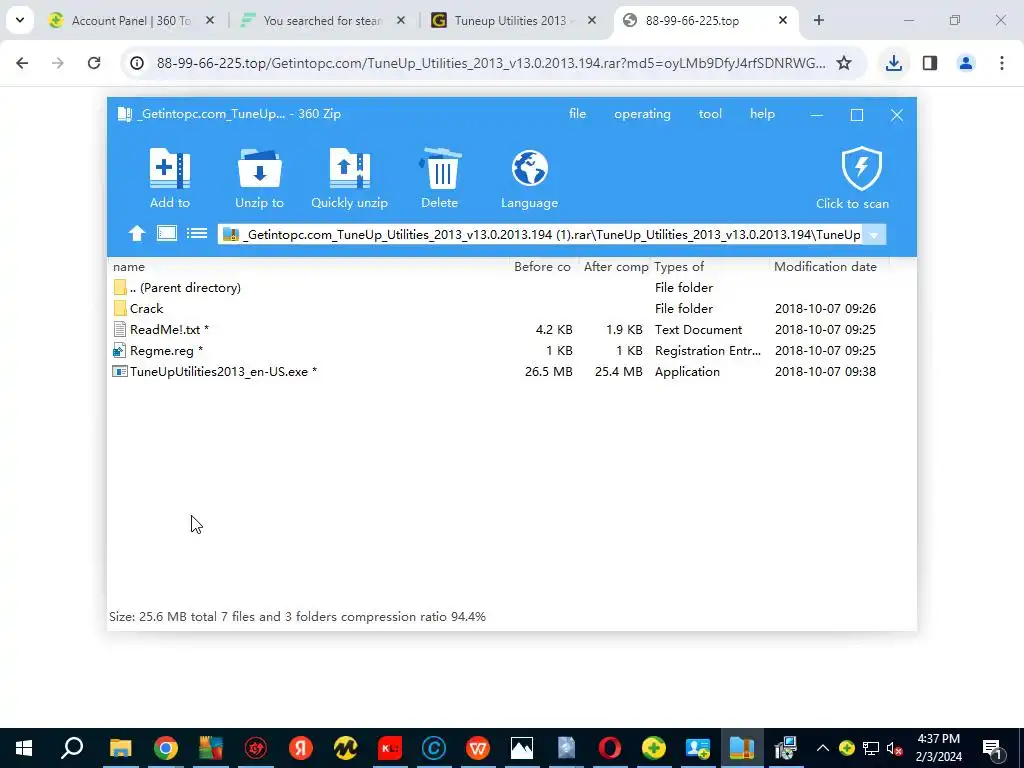Click the Add to archive icon
Image resolution: width=1024 pixels, height=768 pixels.
[x=170, y=169]
